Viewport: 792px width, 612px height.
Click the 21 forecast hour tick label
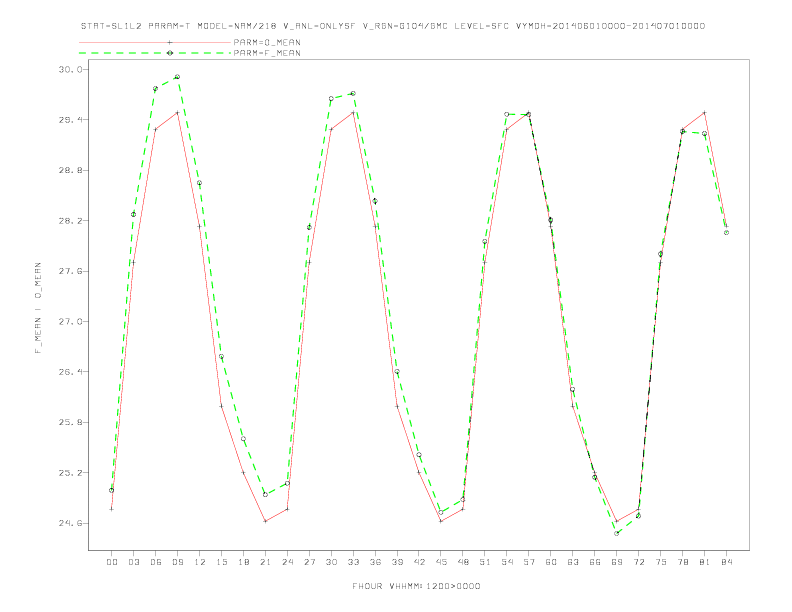(265, 562)
